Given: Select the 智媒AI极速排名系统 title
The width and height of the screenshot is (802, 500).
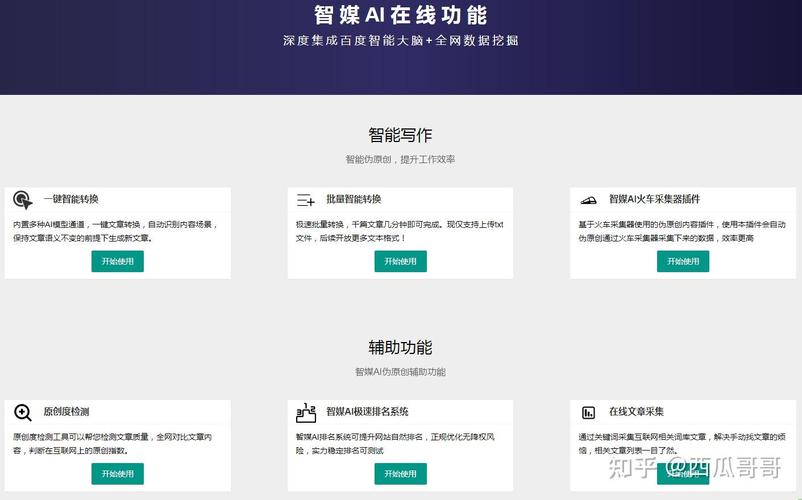Looking at the screenshot, I should point(367,412).
